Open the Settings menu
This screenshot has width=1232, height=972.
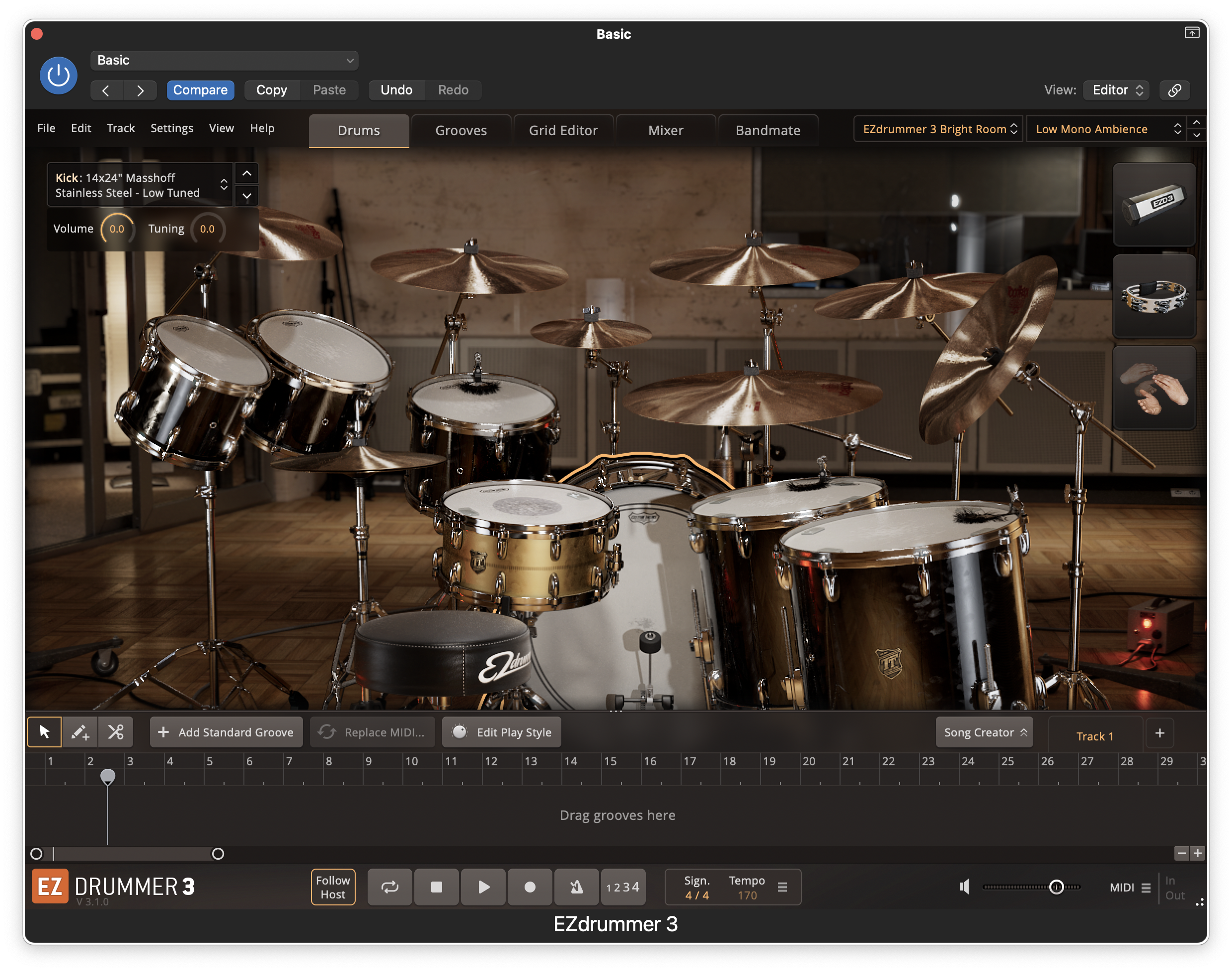(172, 128)
